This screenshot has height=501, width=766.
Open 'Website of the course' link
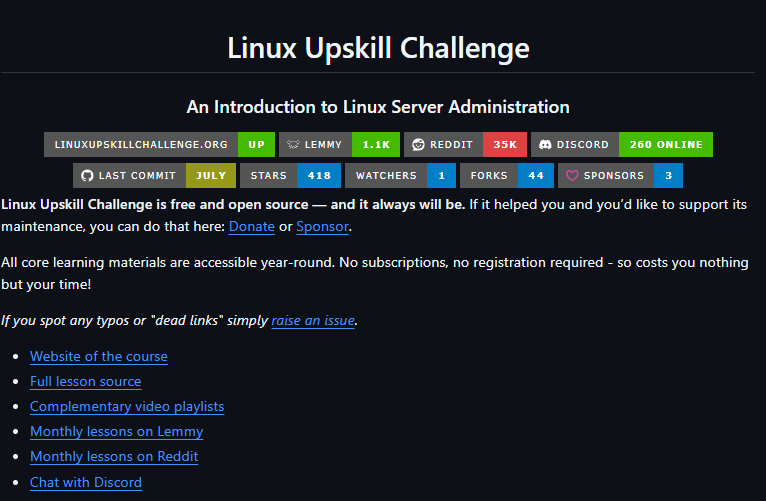click(x=99, y=356)
